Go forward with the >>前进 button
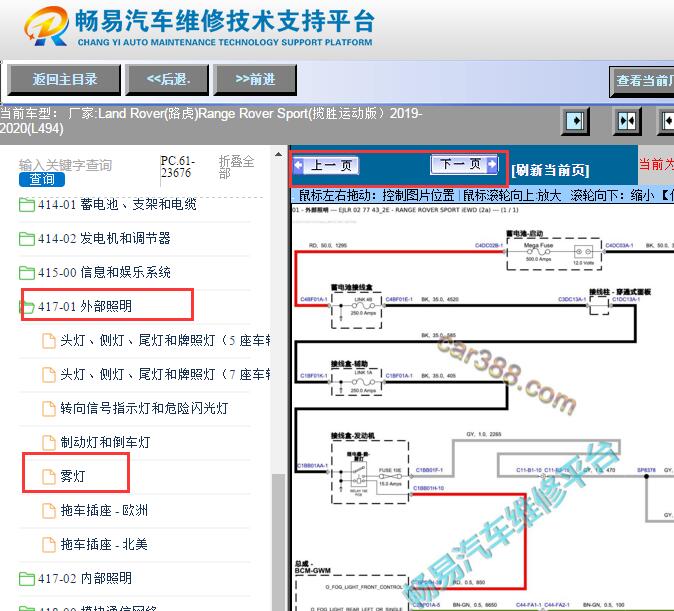Image resolution: width=674 pixels, height=611 pixels. coord(255,80)
